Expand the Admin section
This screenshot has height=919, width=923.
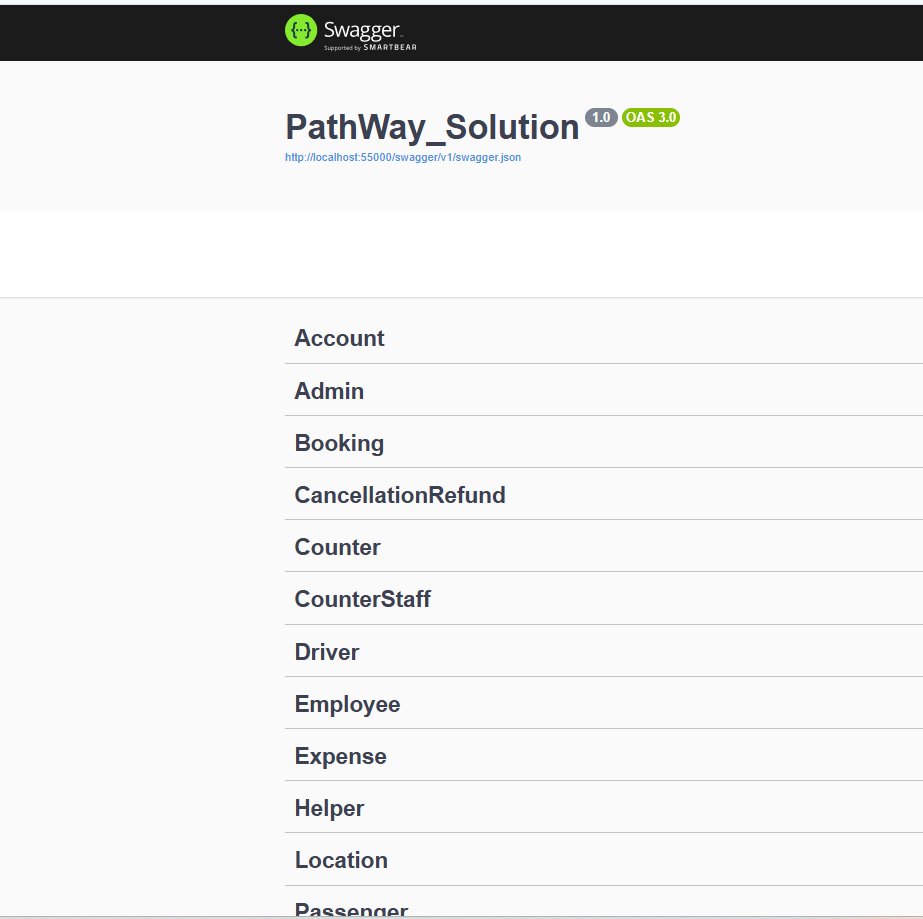tap(329, 391)
